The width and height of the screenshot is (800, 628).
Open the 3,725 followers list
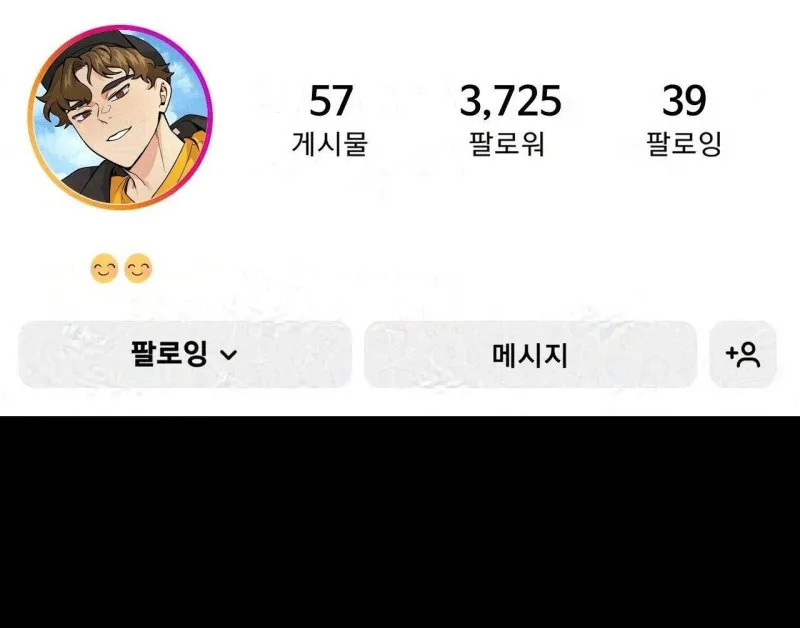(510, 101)
